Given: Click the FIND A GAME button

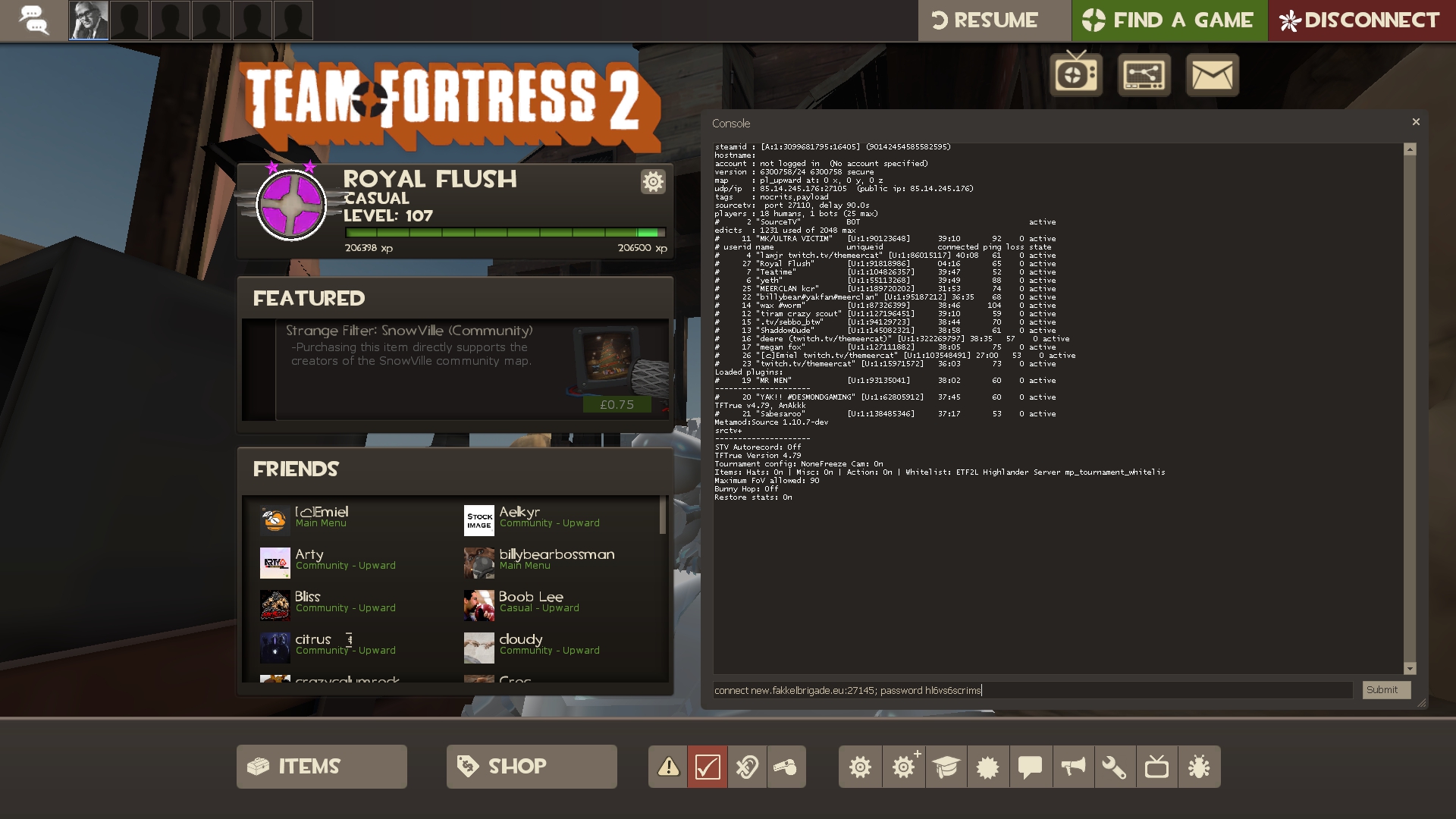Looking at the screenshot, I should pos(1169,20).
